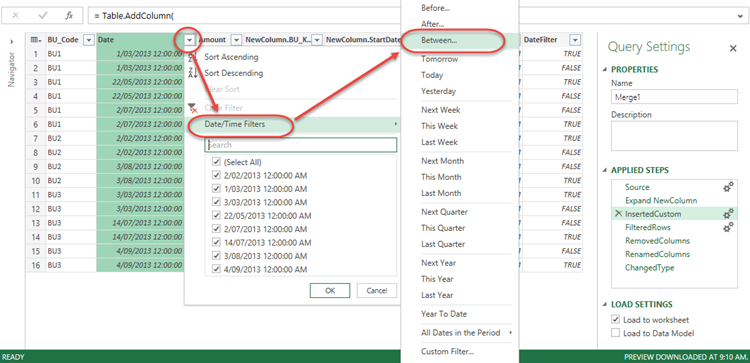Select the Tomorrow filter option
The width and height of the screenshot is (750, 363).
pos(440,59)
